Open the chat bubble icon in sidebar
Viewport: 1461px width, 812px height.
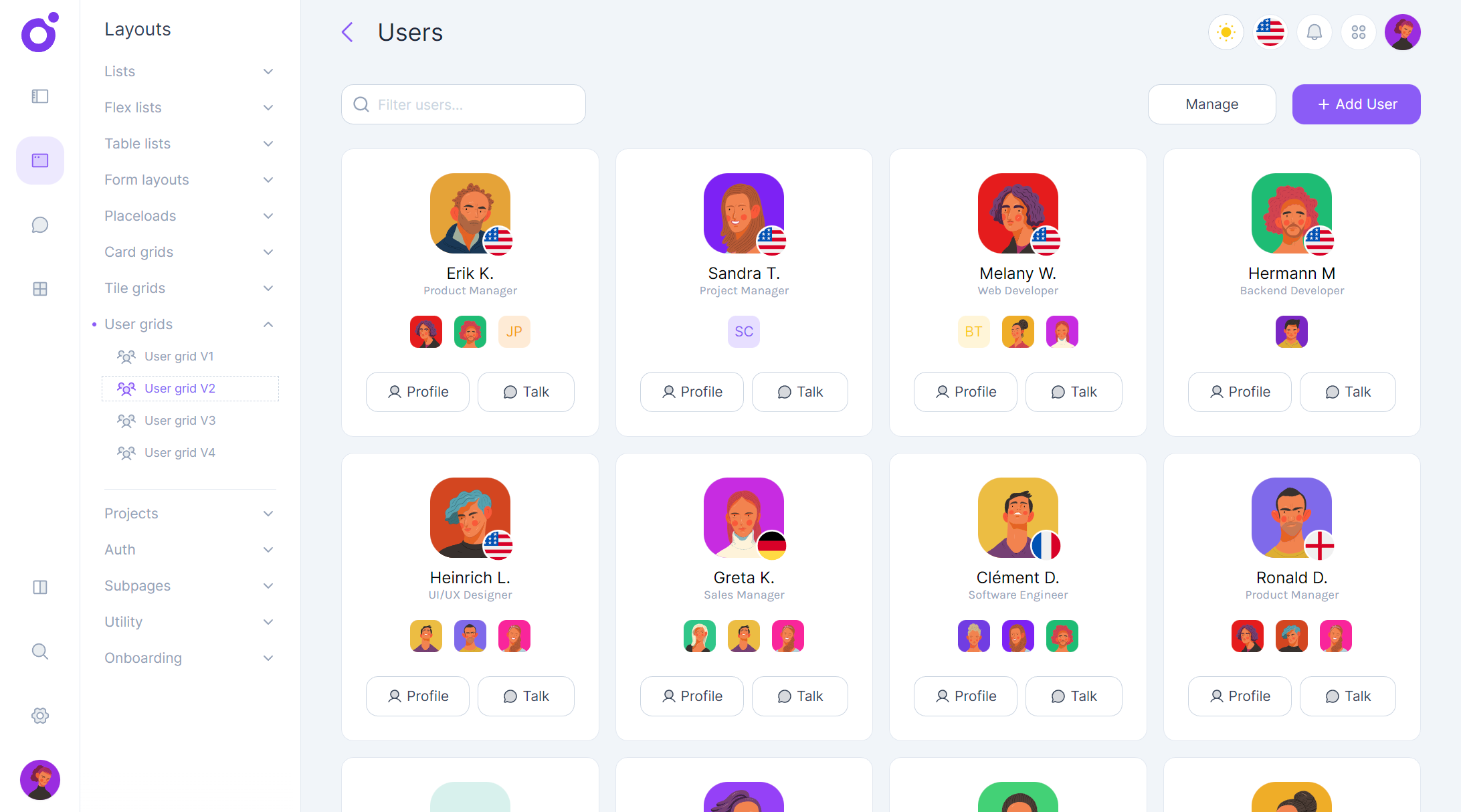click(40, 225)
